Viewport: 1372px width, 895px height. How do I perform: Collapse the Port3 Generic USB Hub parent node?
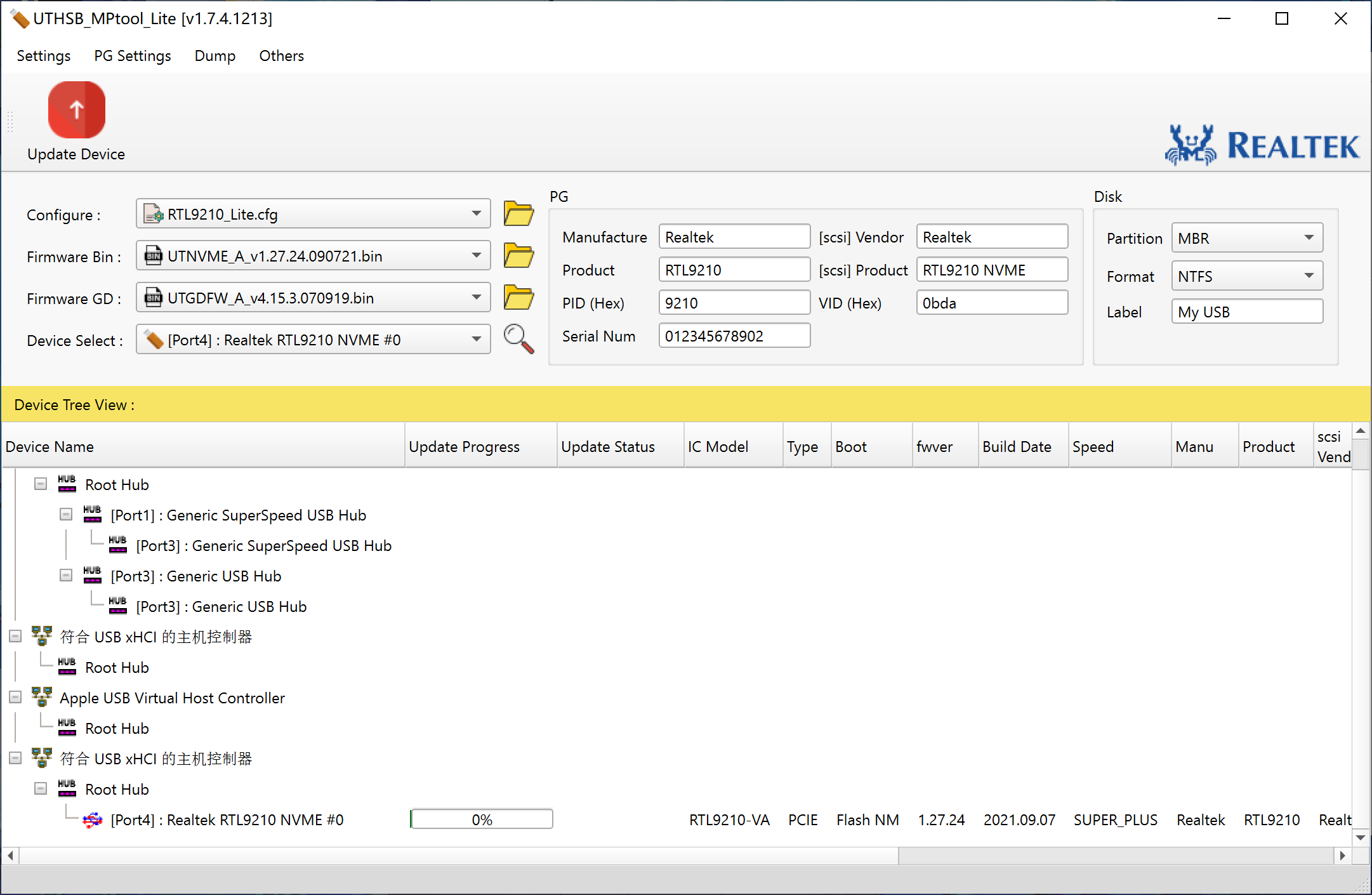coord(66,576)
